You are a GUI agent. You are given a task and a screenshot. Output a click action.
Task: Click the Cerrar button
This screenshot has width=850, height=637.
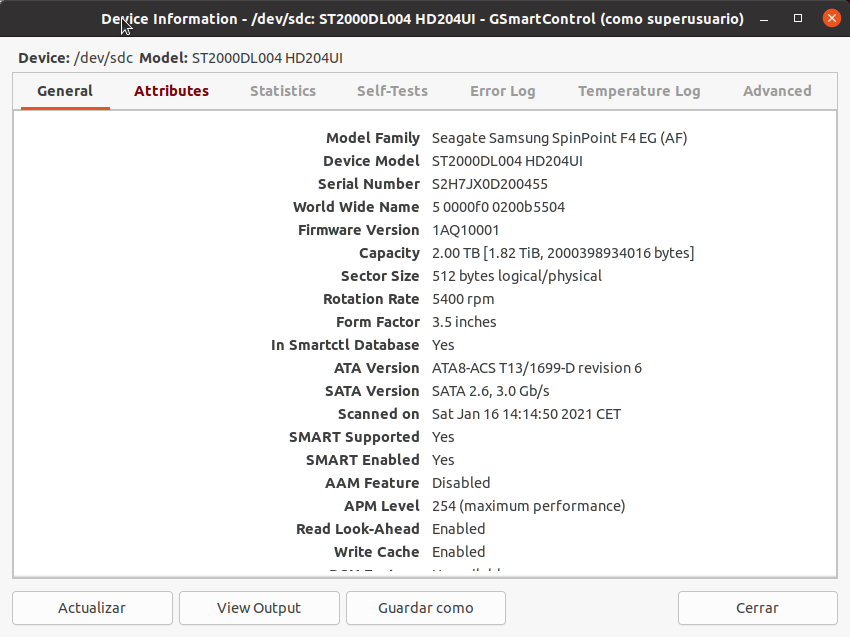[x=757, y=608]
